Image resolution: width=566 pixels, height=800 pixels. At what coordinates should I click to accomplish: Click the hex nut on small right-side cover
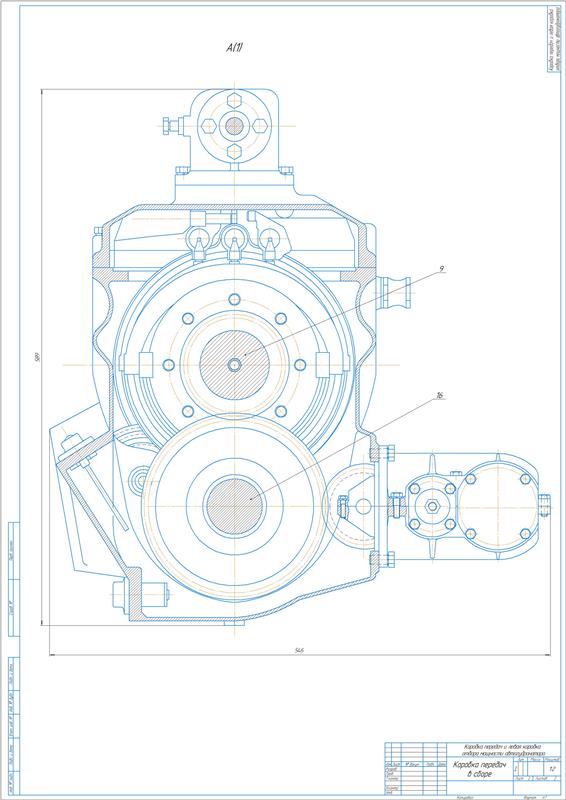pyautogui.click(x=432, y=506)
